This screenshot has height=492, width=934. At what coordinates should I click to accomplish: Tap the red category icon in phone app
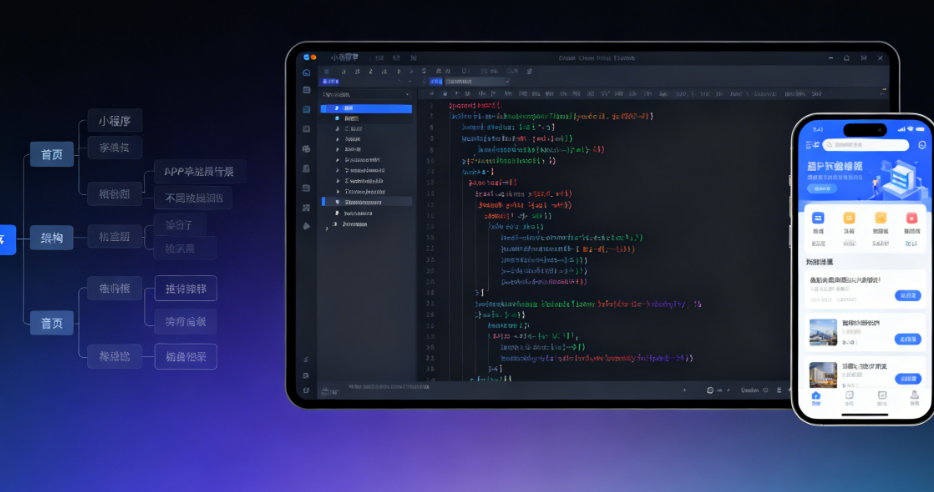tap(912, 218)
